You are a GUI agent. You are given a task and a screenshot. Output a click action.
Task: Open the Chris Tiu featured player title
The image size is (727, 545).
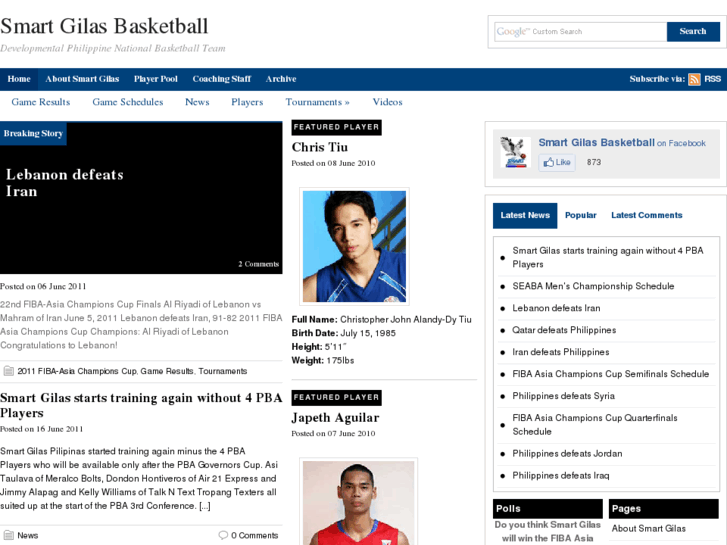tap(319, 147)
